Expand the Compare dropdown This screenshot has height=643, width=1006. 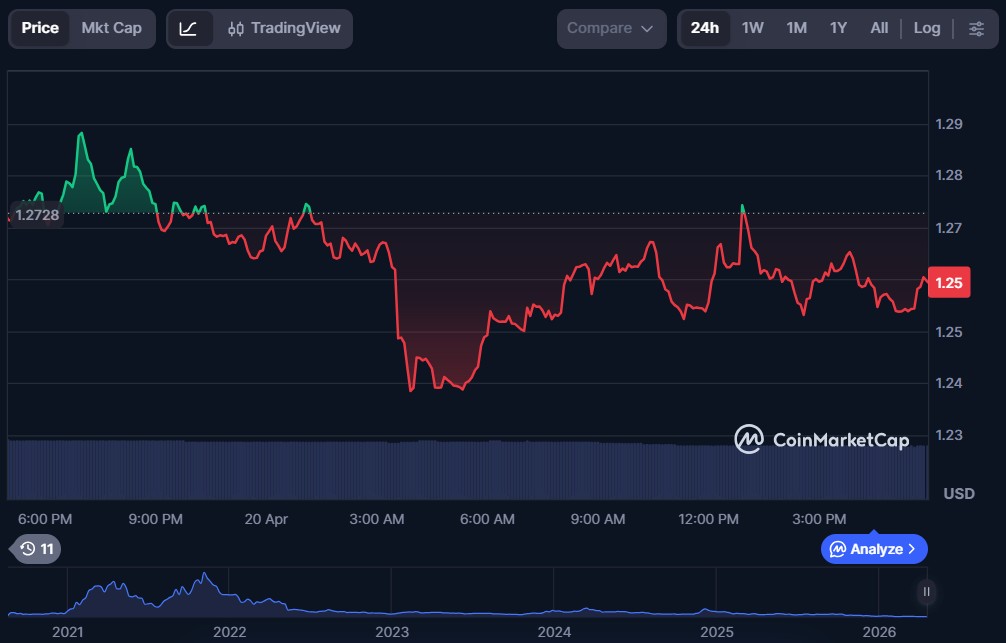(611, 28)
